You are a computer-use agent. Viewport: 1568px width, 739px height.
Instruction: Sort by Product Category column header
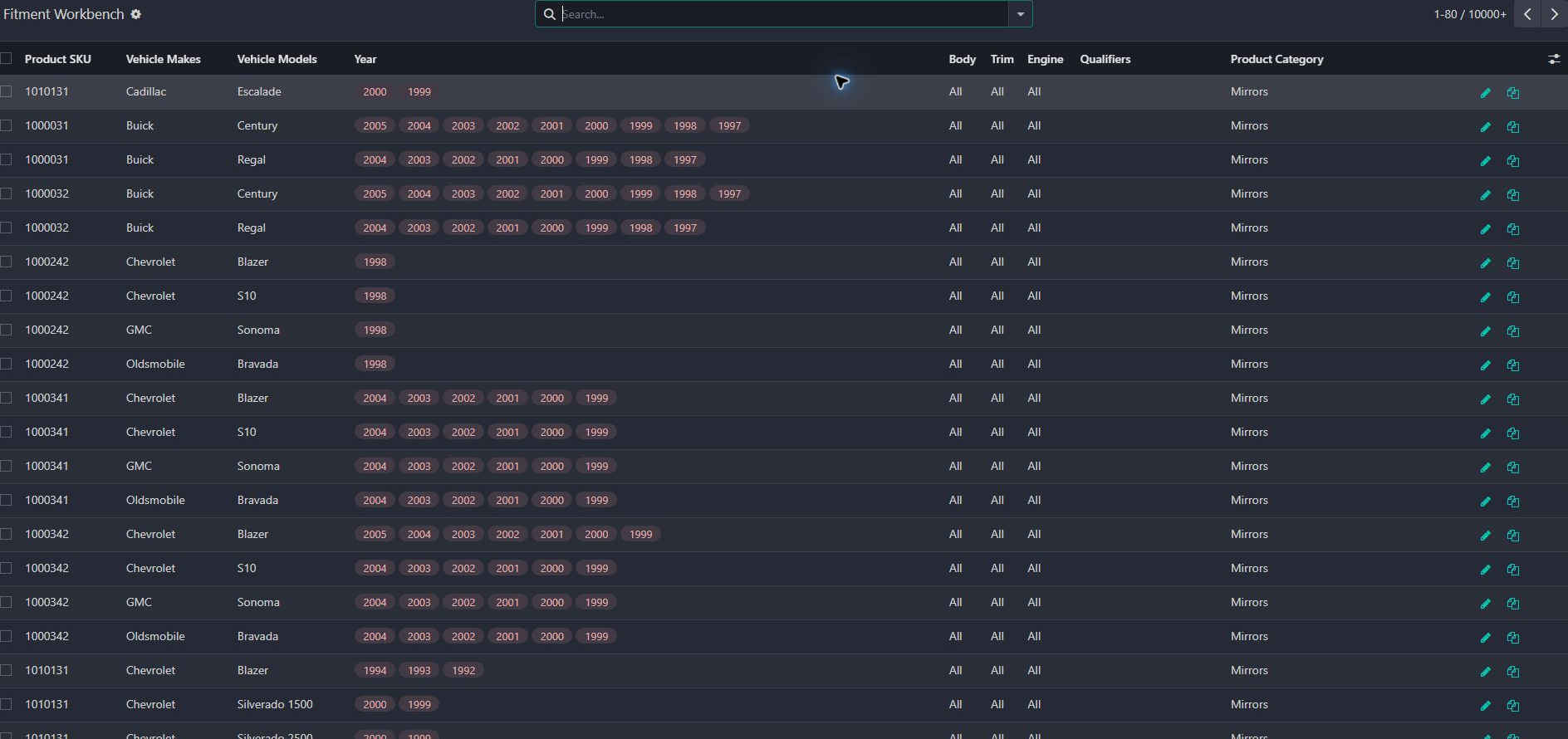coord(1277,59)
